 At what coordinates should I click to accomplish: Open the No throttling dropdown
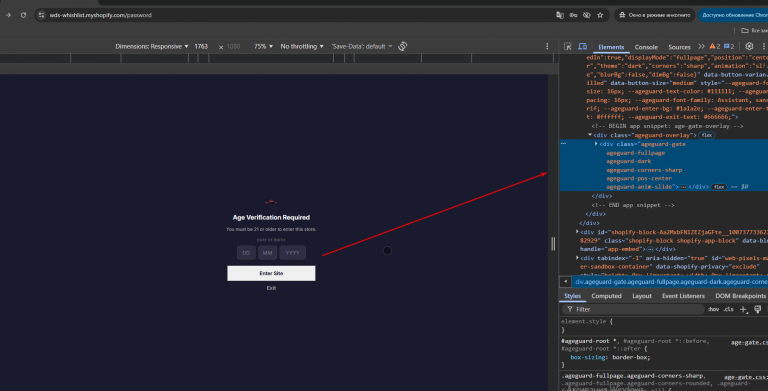coord(302,47)
